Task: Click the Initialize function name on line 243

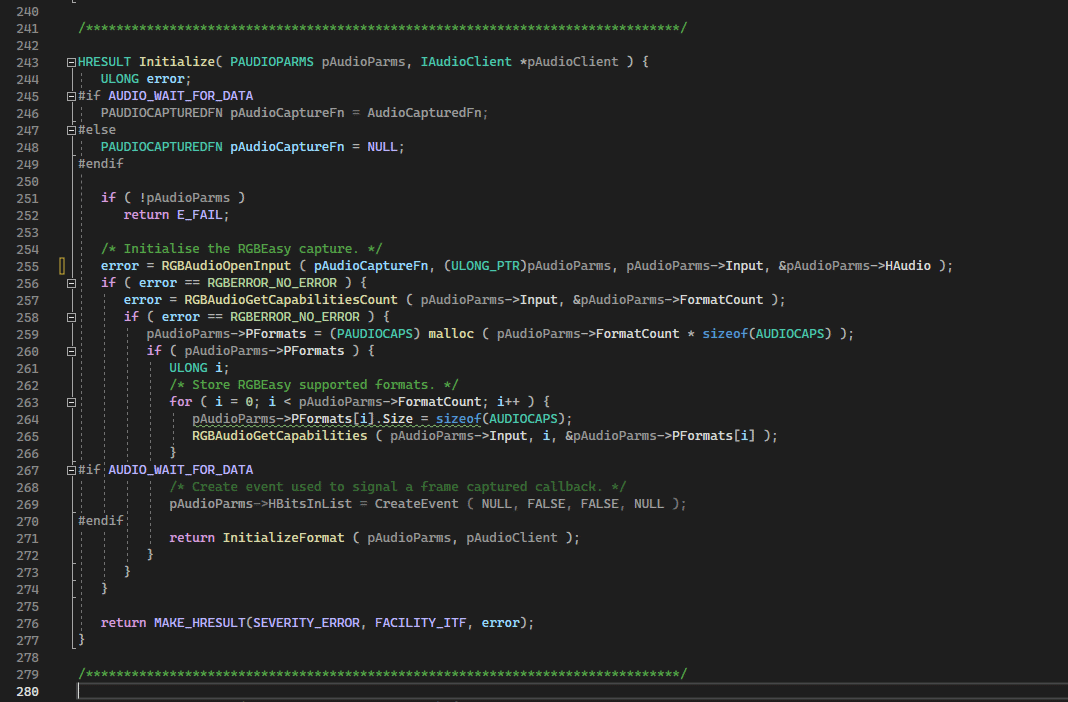Action: pos(177,62)
